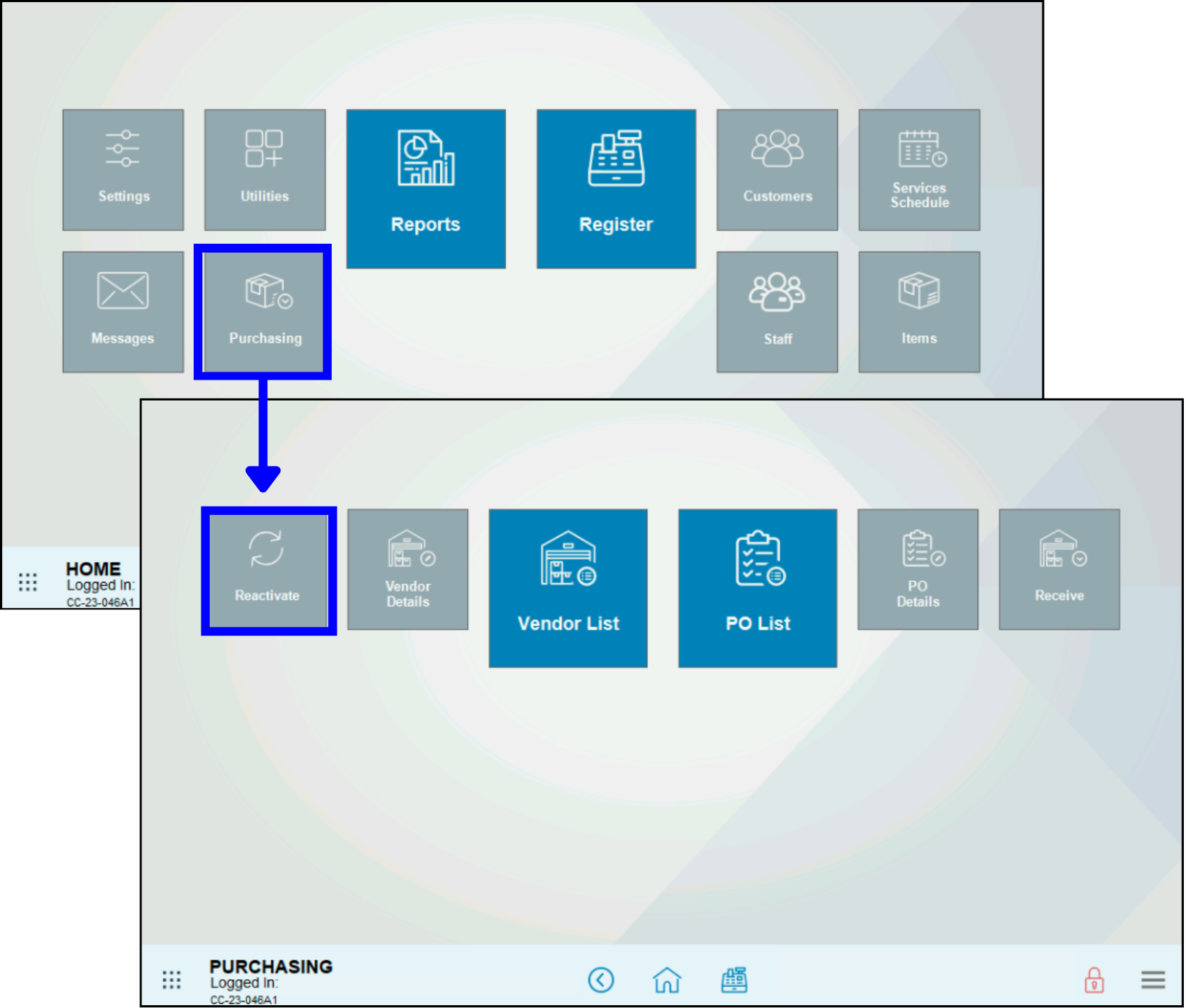Open the Services Schedule tile

(919, 170)
